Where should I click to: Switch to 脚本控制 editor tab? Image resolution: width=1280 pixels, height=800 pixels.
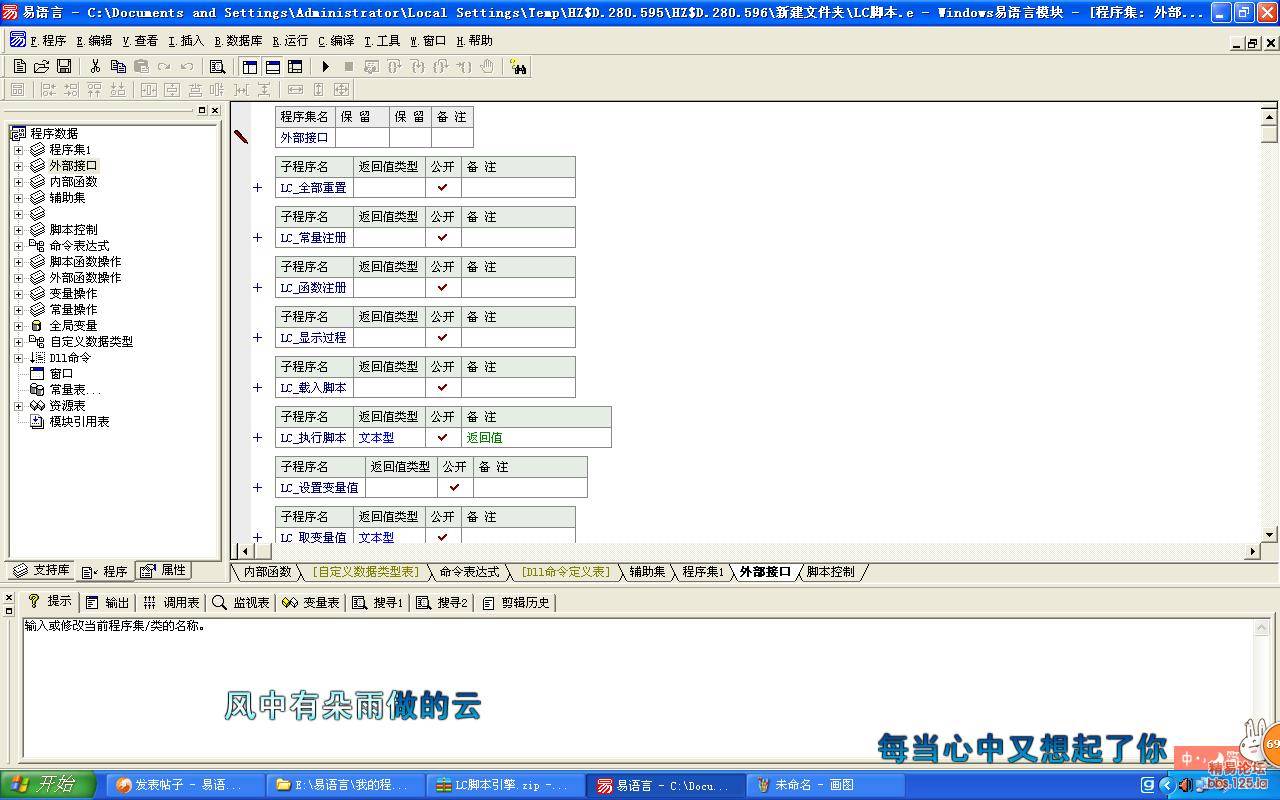830,572
